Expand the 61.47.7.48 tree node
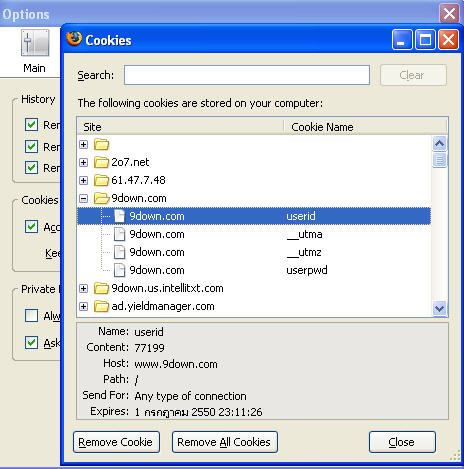 point(84,181)
